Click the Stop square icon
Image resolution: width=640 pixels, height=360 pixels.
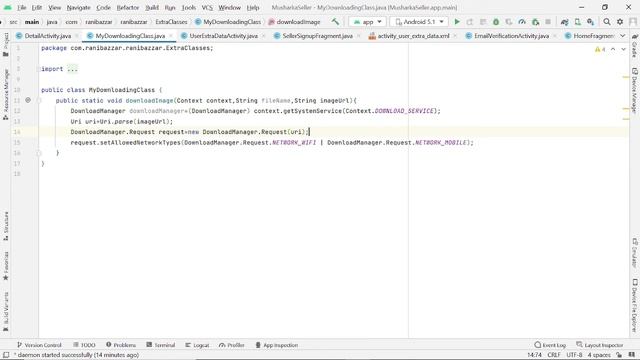[x=548, y=22]
